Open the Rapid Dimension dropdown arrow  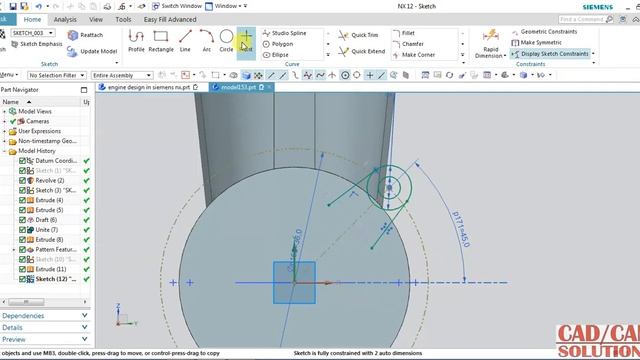click(505, 56)
